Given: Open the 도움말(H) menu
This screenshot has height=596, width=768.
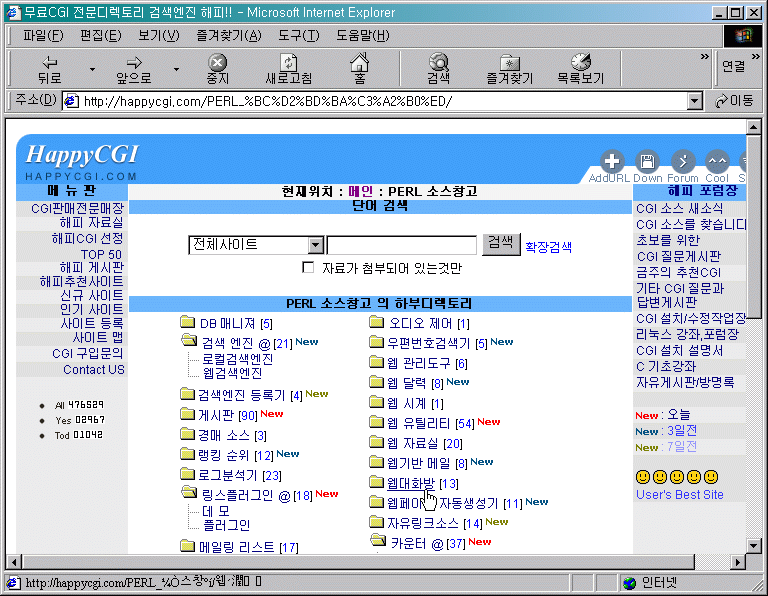Looking at the screenshot, I should click(363, 36).
